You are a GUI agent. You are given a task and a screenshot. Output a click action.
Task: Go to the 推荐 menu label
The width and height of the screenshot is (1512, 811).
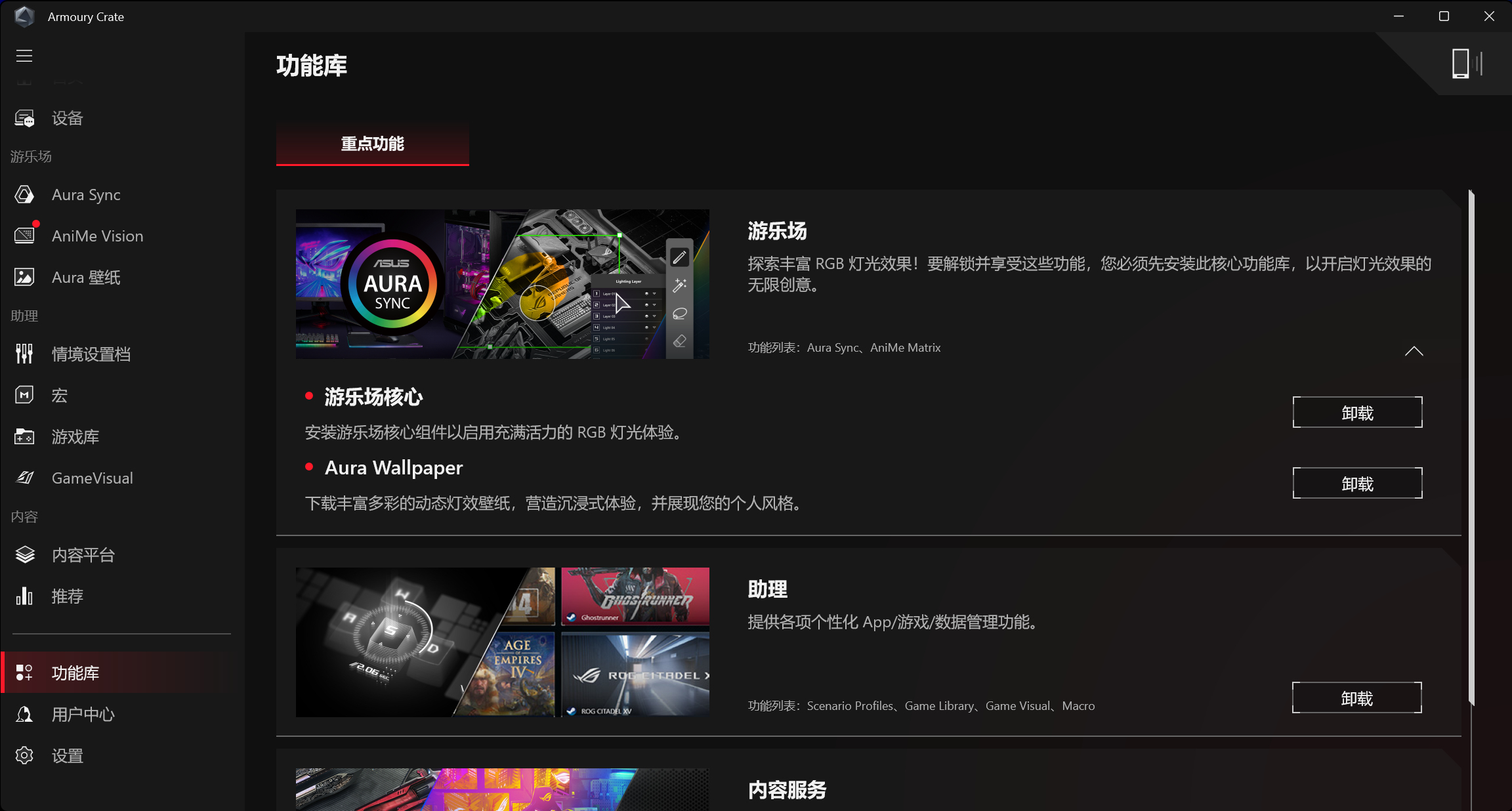coord(68,596)
